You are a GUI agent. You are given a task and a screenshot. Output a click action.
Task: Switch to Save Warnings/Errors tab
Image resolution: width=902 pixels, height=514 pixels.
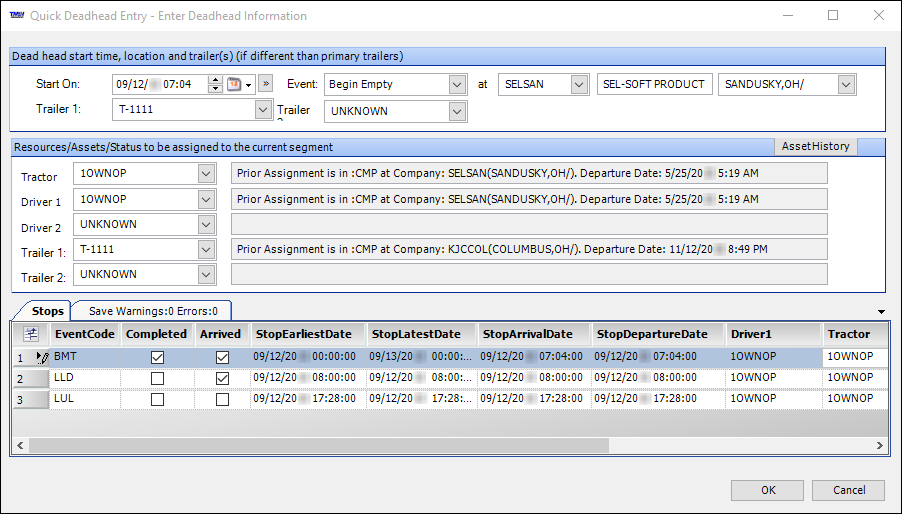pyautogui.click(x=152, y=311)
